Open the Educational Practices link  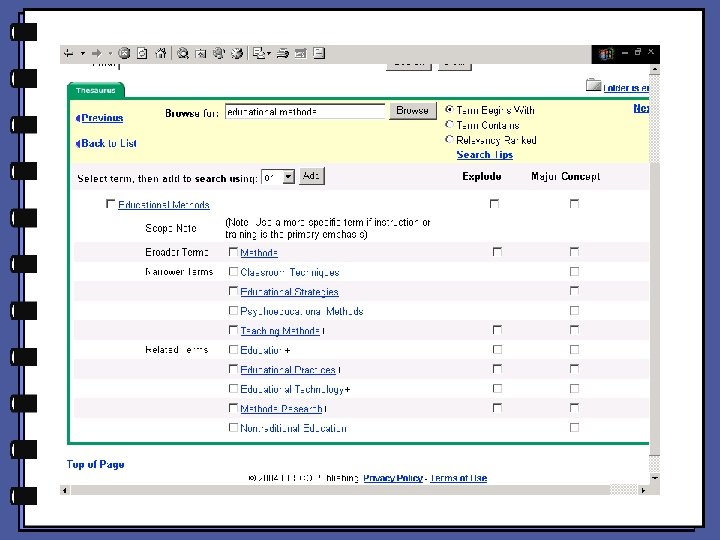pyautogui.click(x=288, y=370)
